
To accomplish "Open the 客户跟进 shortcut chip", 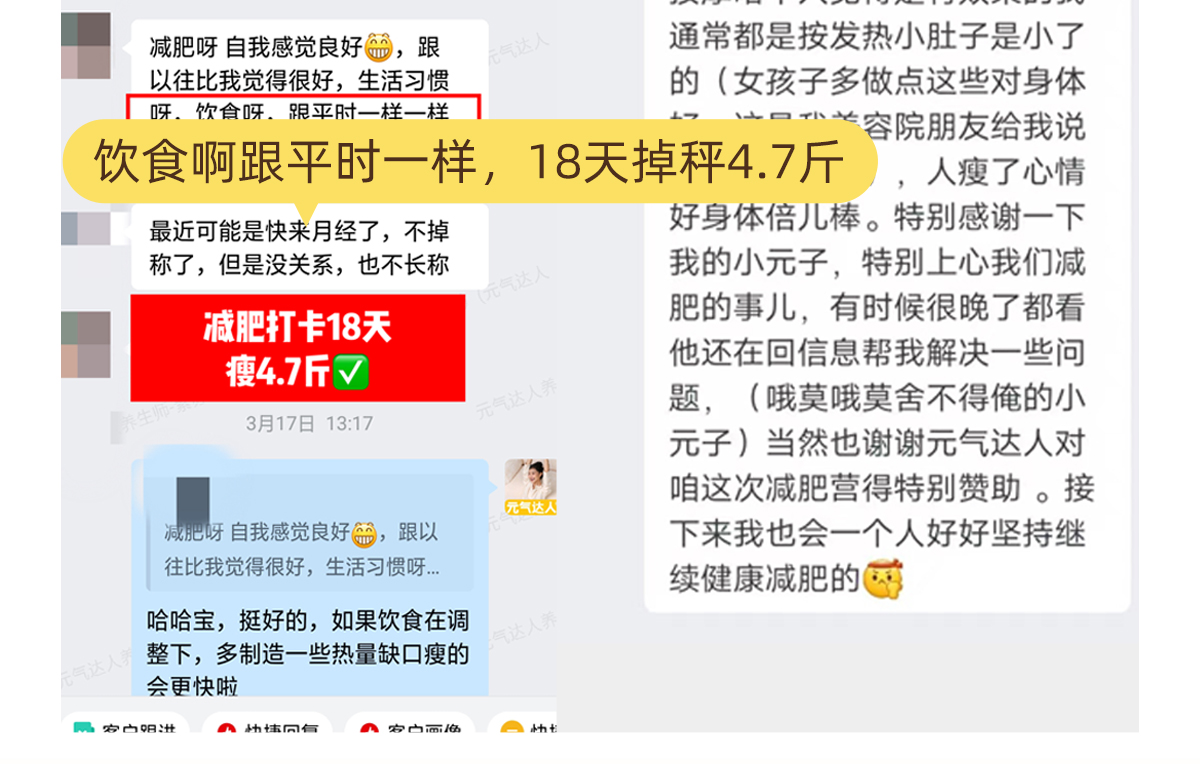I will pos(126,725).
